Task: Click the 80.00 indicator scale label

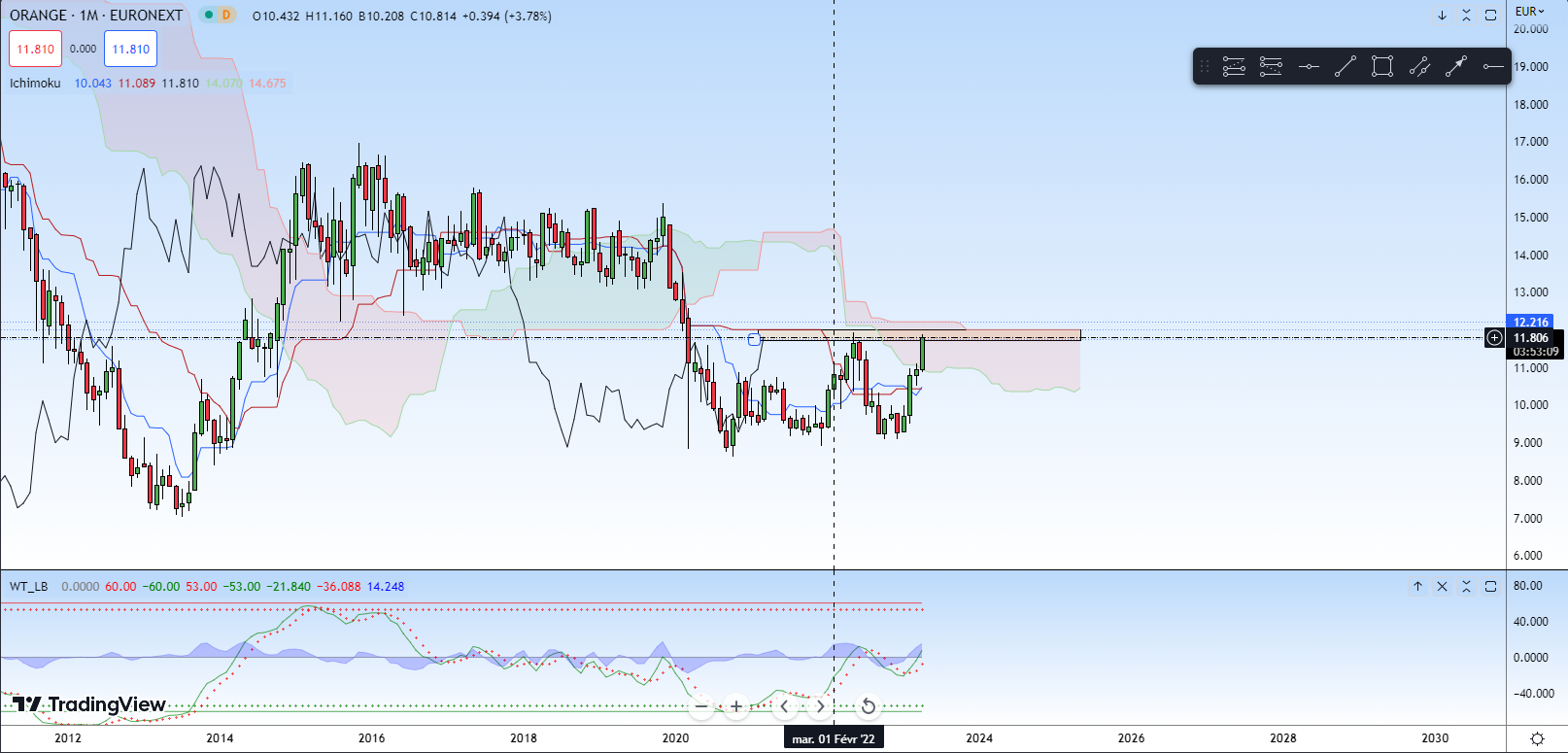Action: tap(1528, 585)
